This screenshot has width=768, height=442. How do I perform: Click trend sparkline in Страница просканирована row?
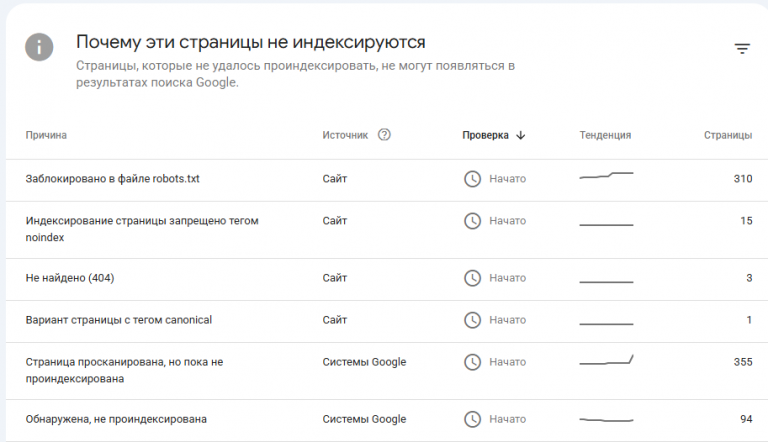[606, 360]
